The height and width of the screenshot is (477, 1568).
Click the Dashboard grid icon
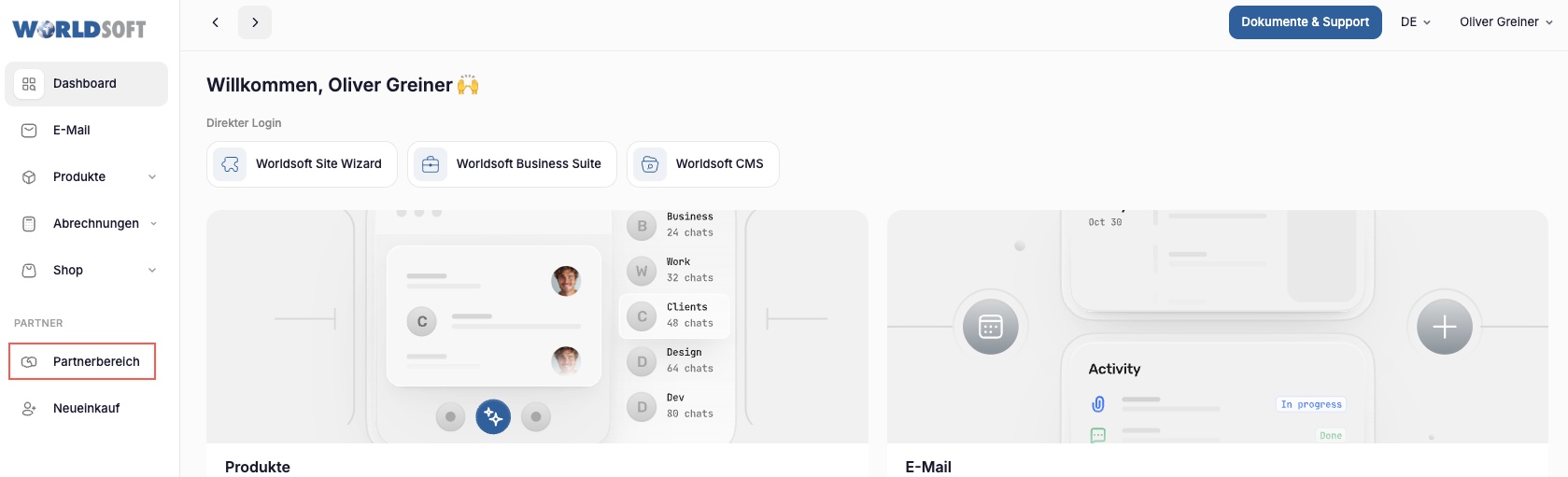(x=29, y=84)
